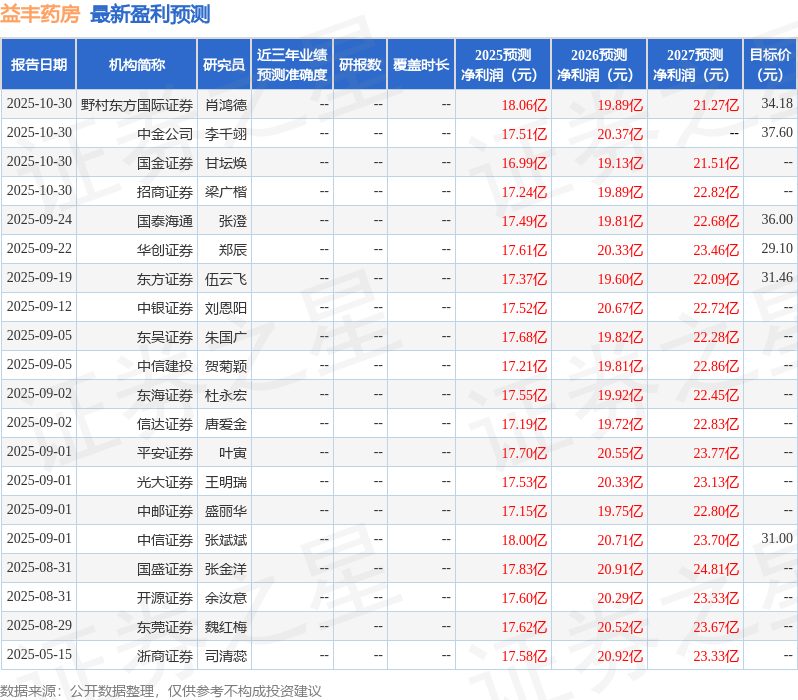The width and height of the screenshot is (798, 700).
Task: Click target price 37.60
Action: click(777, 132)
